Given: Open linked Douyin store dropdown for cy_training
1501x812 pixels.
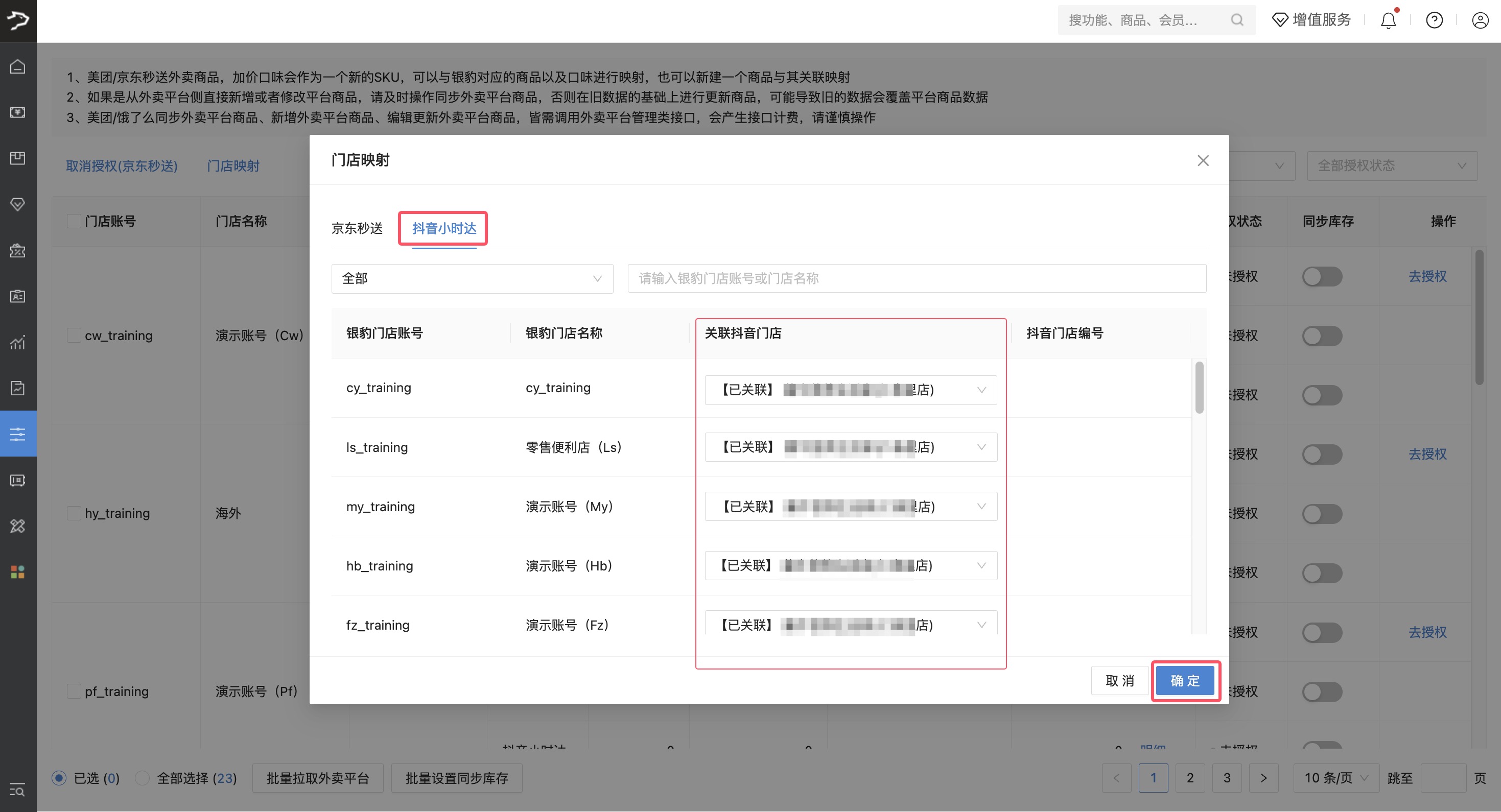Looking at the screenshot, I should coord(850,390).
